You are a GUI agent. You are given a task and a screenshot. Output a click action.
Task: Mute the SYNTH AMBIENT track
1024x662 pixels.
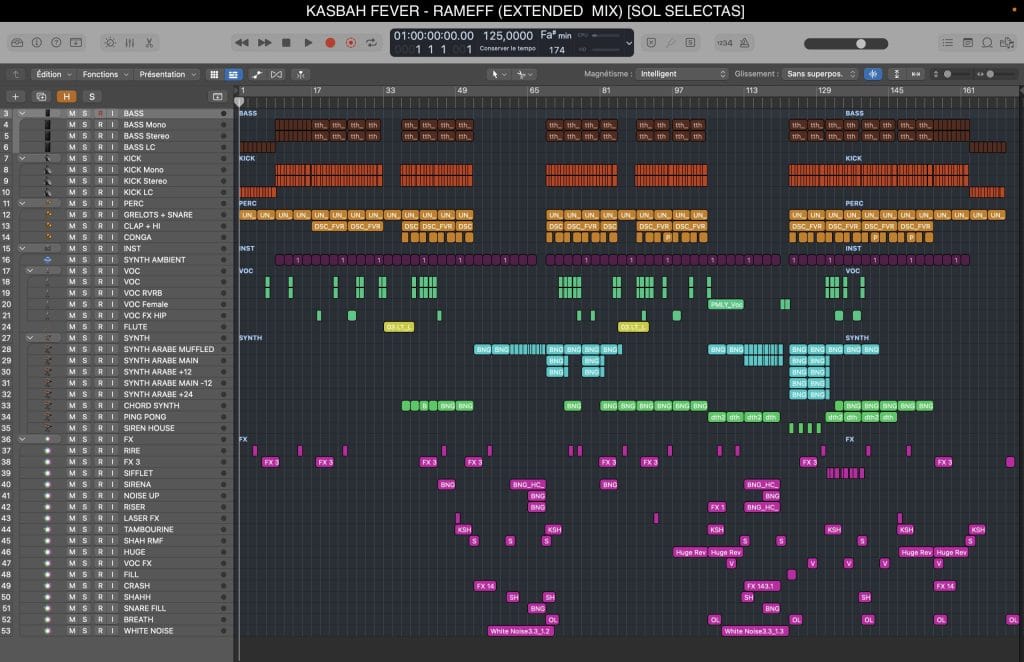click(x=72, y=260)
